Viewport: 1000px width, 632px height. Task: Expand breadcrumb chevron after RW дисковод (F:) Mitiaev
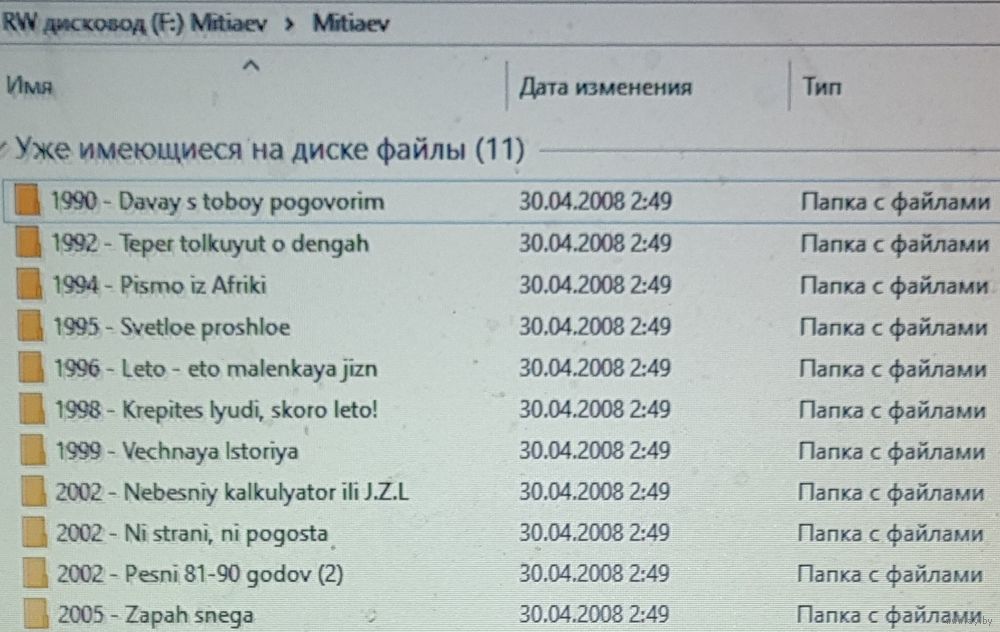pyautogui.click(x=290, y=24)
